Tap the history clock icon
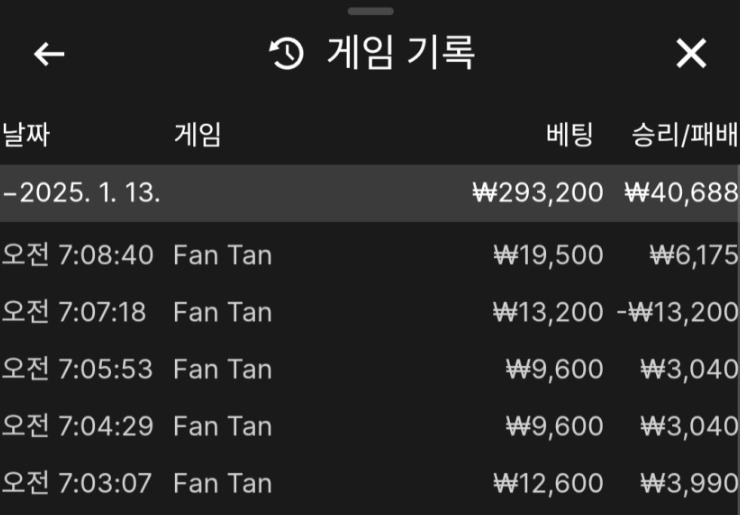 click(287, 54)
